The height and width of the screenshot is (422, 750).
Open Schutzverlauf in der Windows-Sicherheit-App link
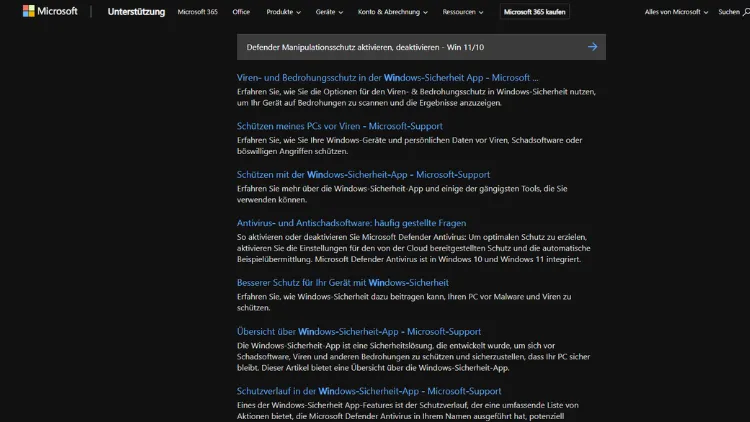pos(369,391)
